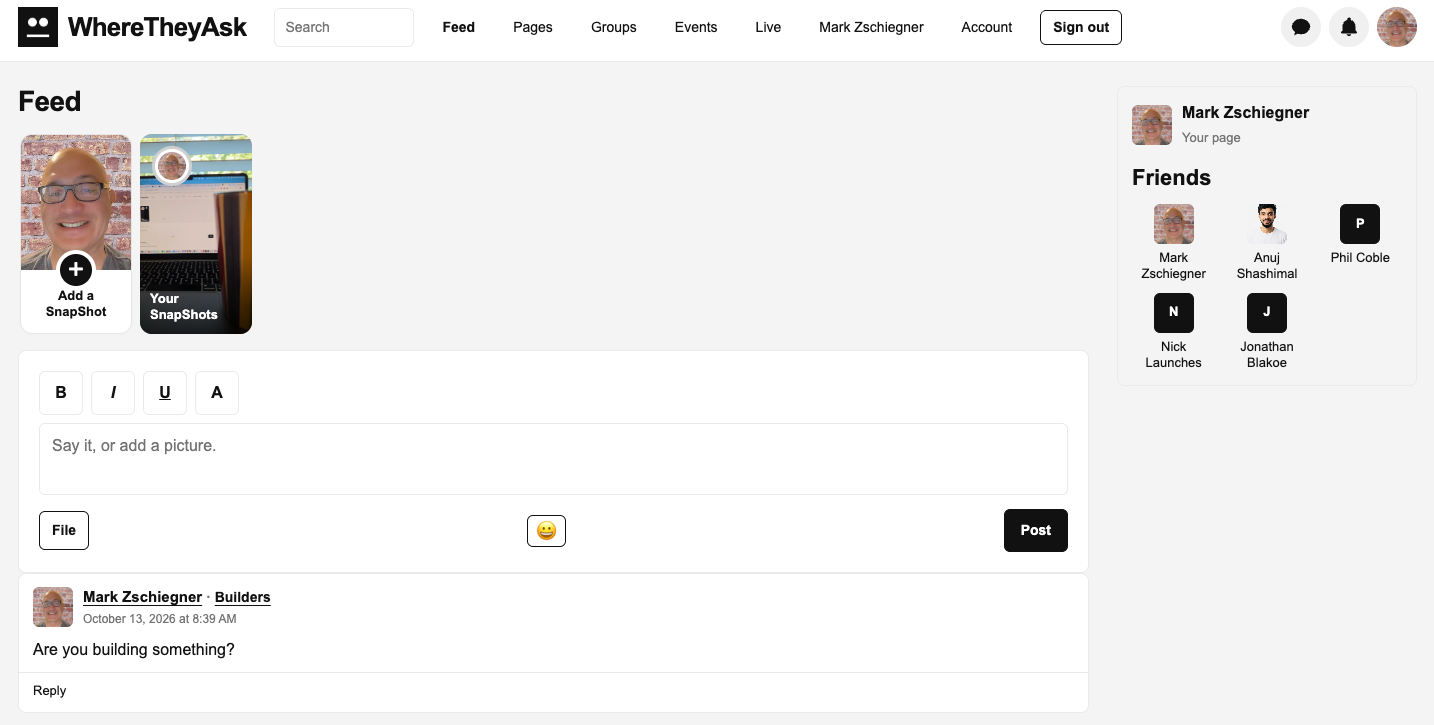Viewport: 1434px width, 725px height.
Task: Click the File attachment button
Action: tap(64, 530)
